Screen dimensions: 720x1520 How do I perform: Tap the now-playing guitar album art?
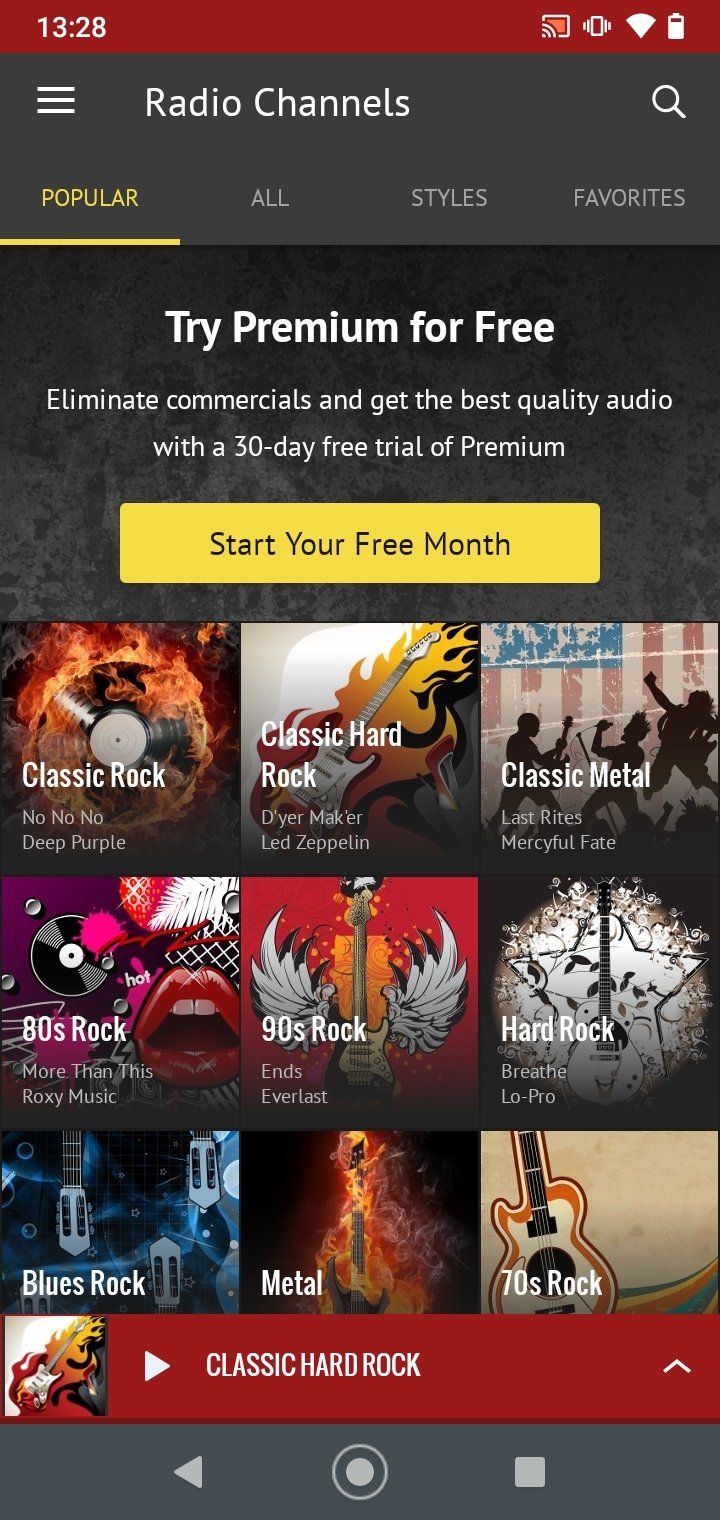click(56, 1366)
